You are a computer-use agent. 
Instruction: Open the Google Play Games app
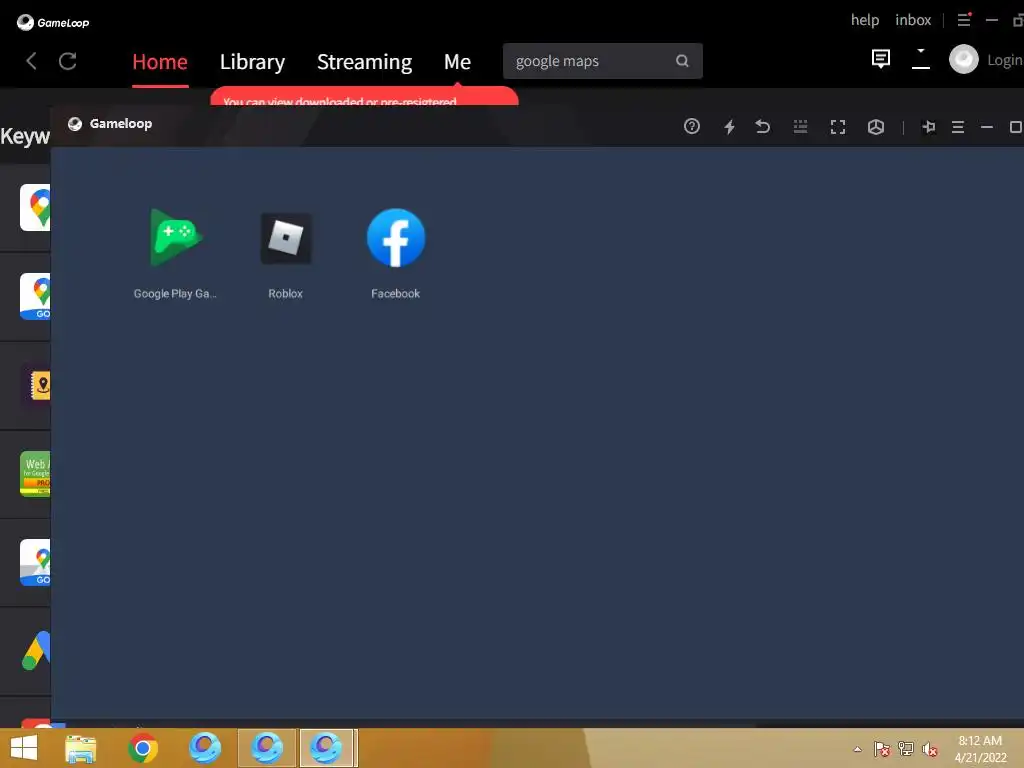(175, 238)
